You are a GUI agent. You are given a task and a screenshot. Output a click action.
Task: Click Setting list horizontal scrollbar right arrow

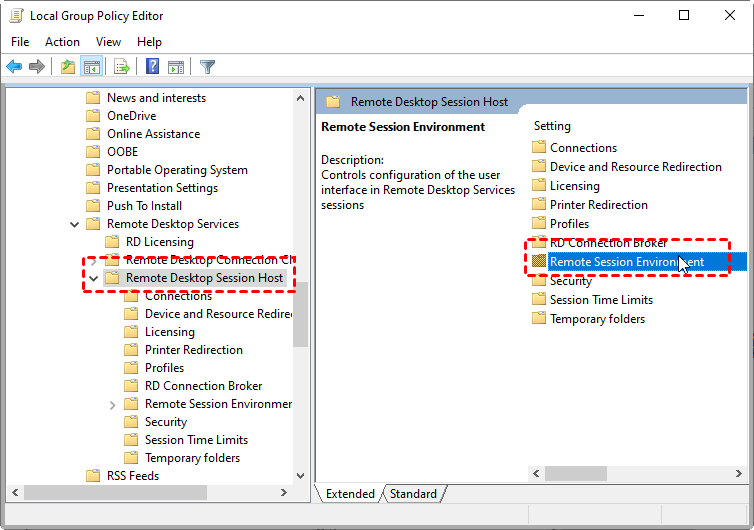coord(739,474)
